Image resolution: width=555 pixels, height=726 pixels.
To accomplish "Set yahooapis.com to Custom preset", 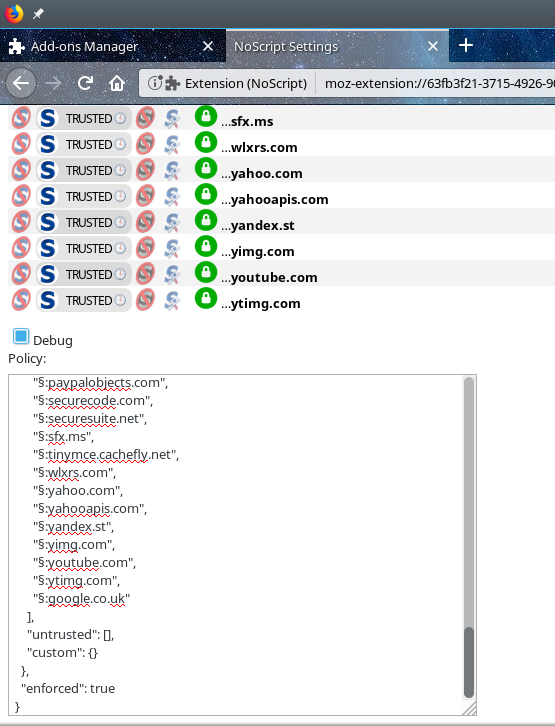I will (x=172, y=196).
